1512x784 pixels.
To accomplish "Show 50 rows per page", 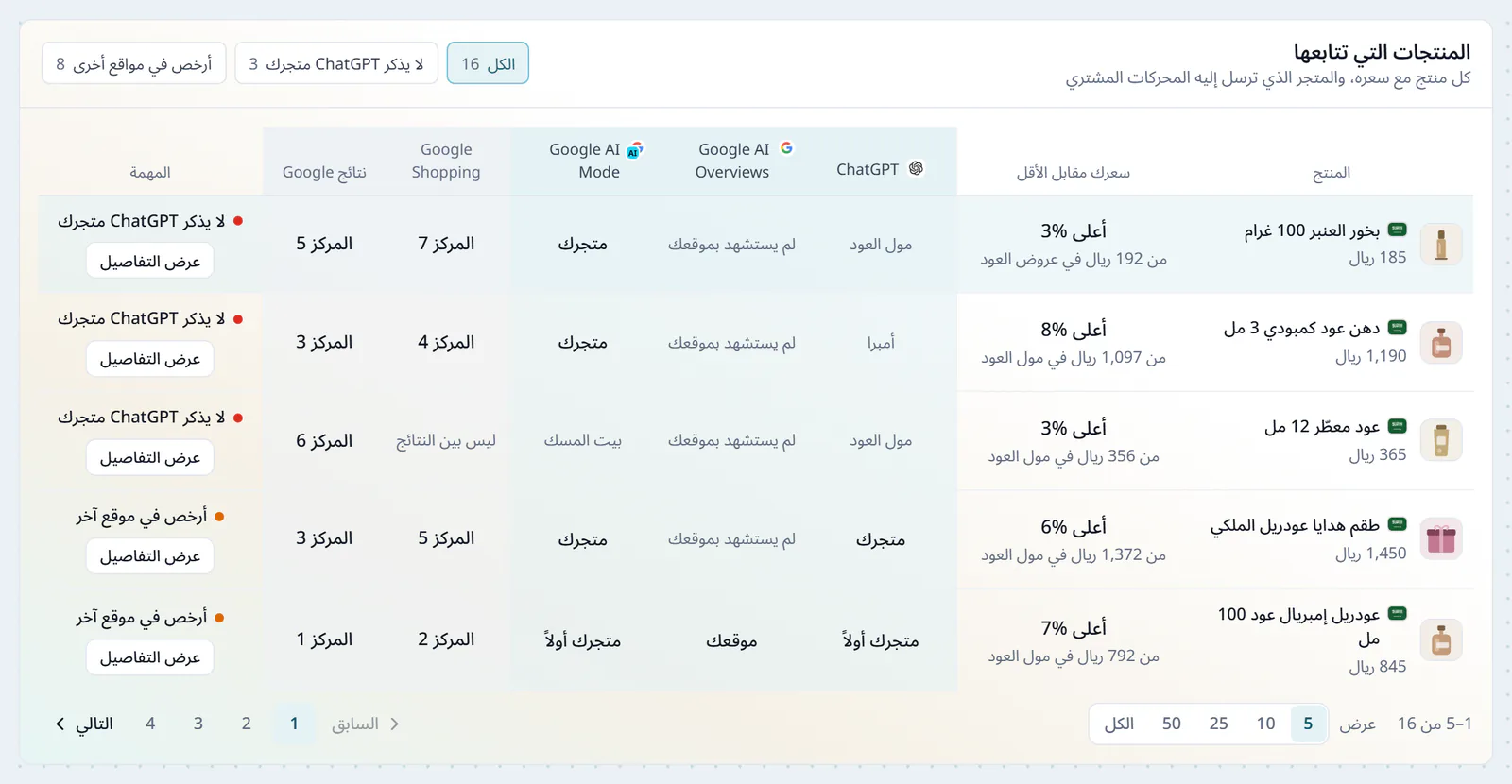I will 1171,724.
